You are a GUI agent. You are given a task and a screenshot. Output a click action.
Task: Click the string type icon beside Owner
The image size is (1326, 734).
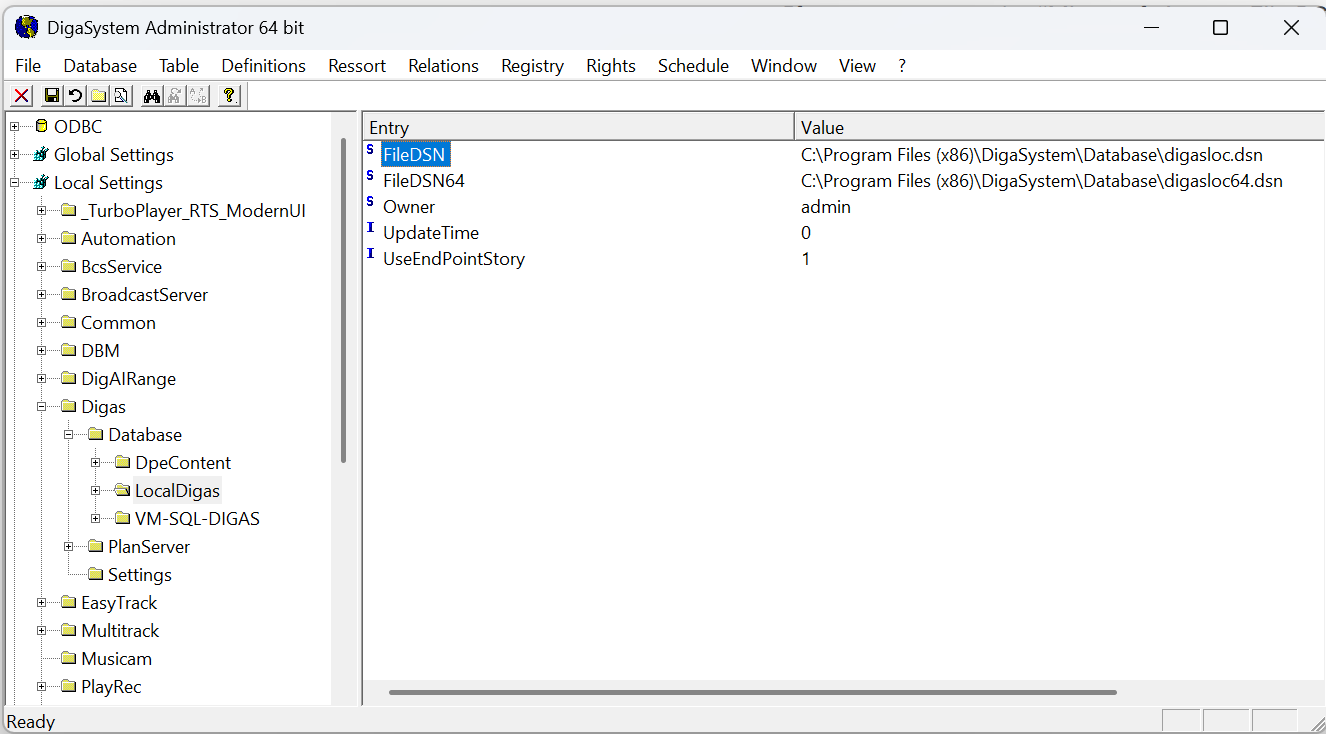370,203
